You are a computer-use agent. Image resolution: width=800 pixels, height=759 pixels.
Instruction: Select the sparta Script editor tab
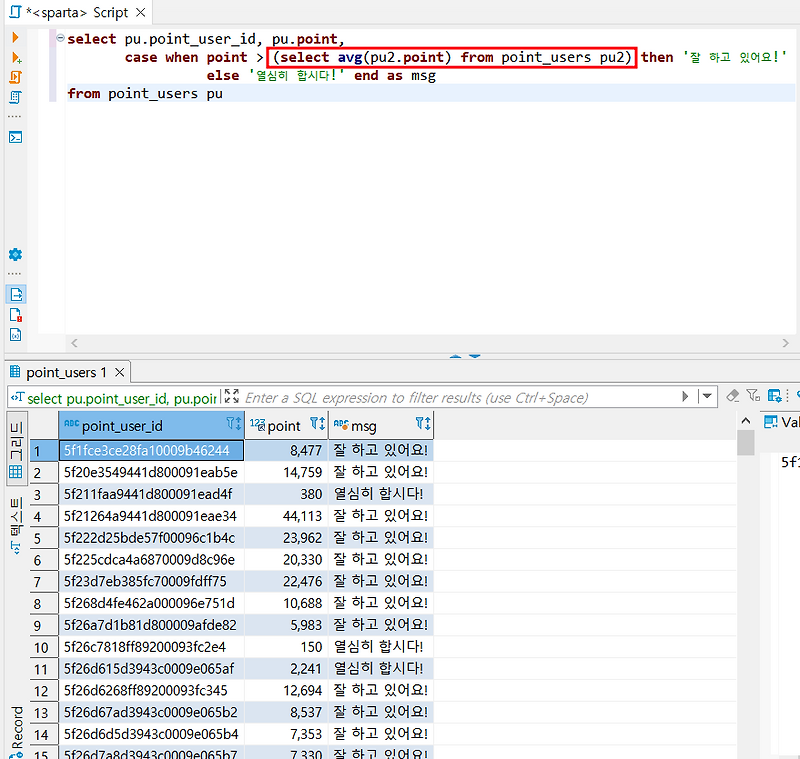tap(77, 12)
